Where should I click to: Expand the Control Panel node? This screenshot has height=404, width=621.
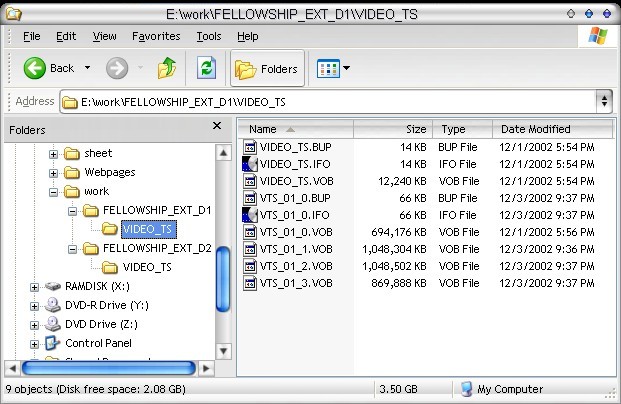click(34, 344)
